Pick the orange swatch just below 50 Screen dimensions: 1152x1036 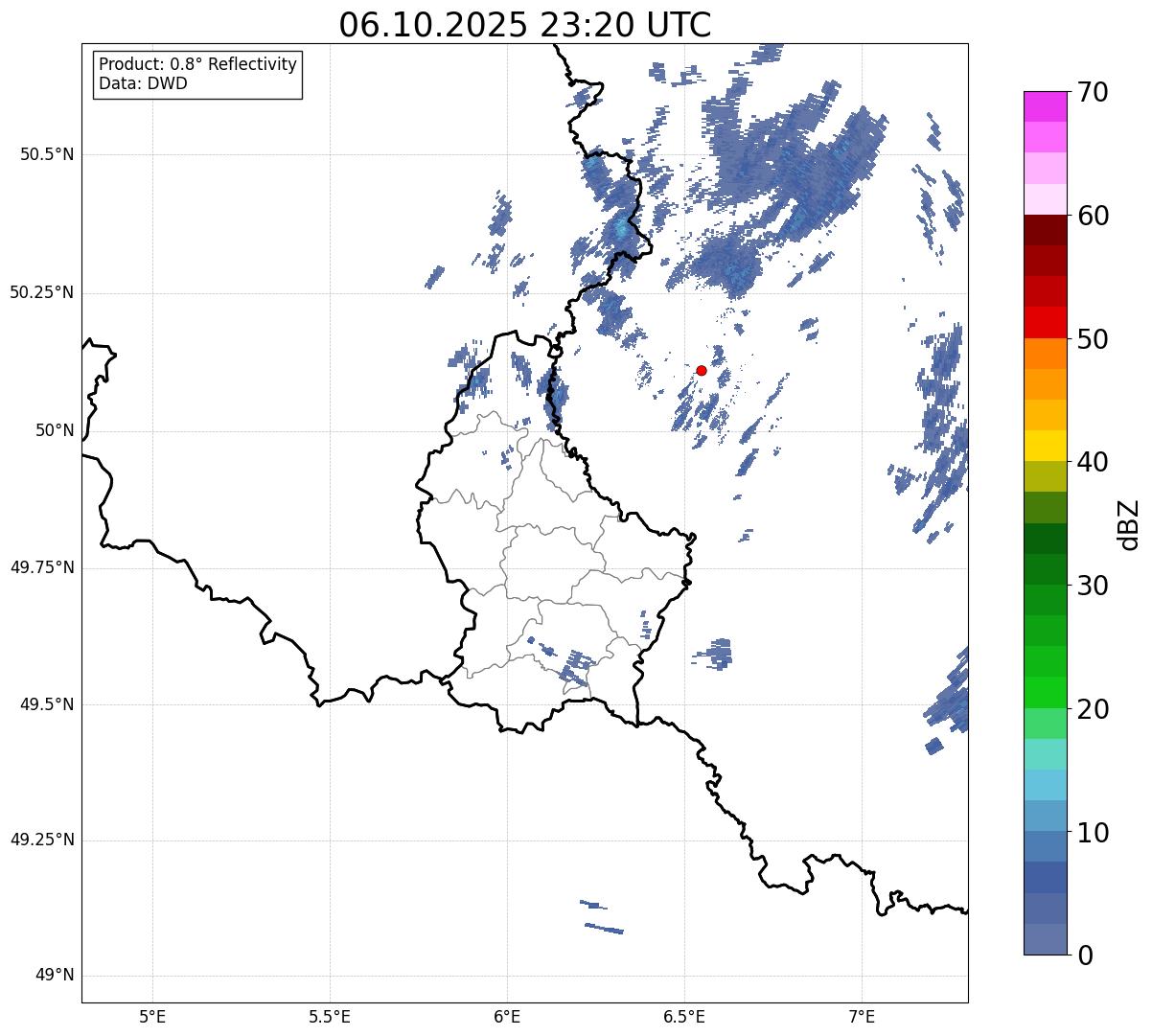tap(1046, 354)
